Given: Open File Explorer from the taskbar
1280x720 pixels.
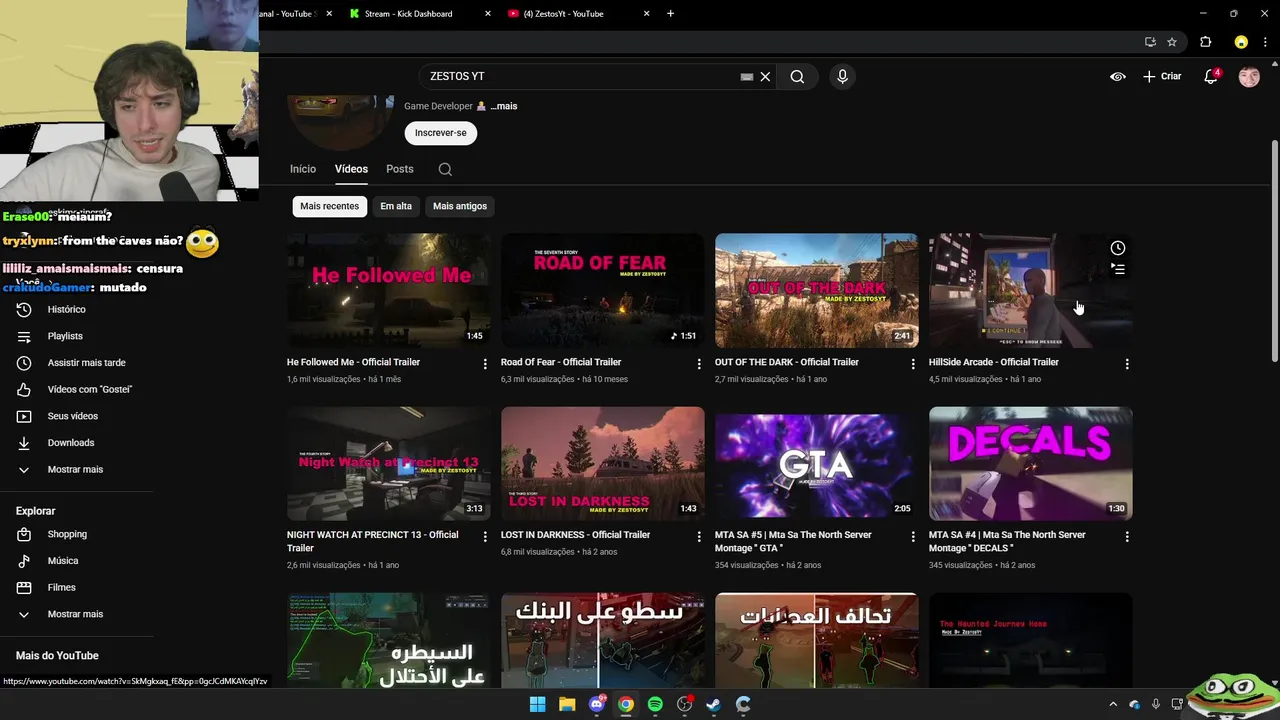Looking at the screenshot, I should tap(567, 704).
